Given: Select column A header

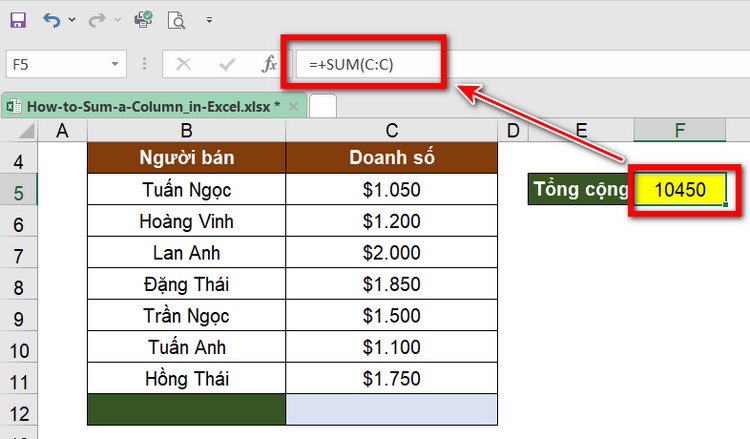Looking at the screenshot, I should click(62, 130).
